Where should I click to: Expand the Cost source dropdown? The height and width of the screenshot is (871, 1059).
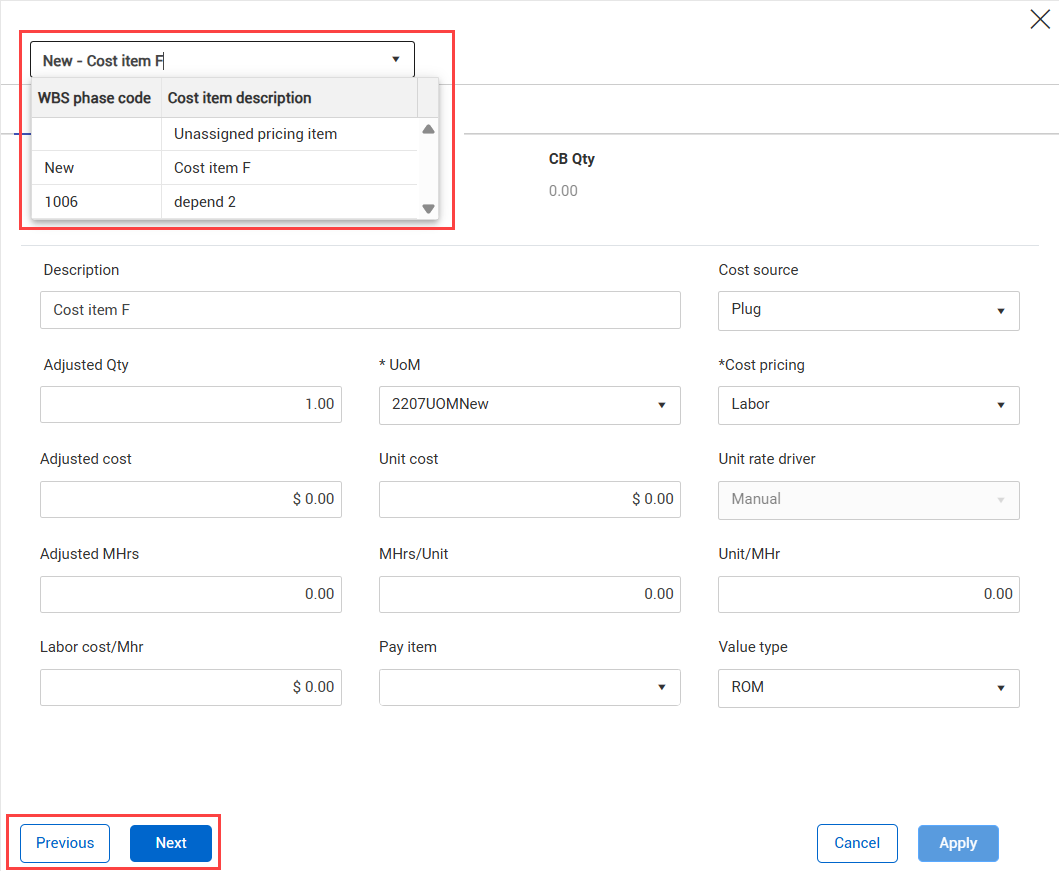(868, 310)
